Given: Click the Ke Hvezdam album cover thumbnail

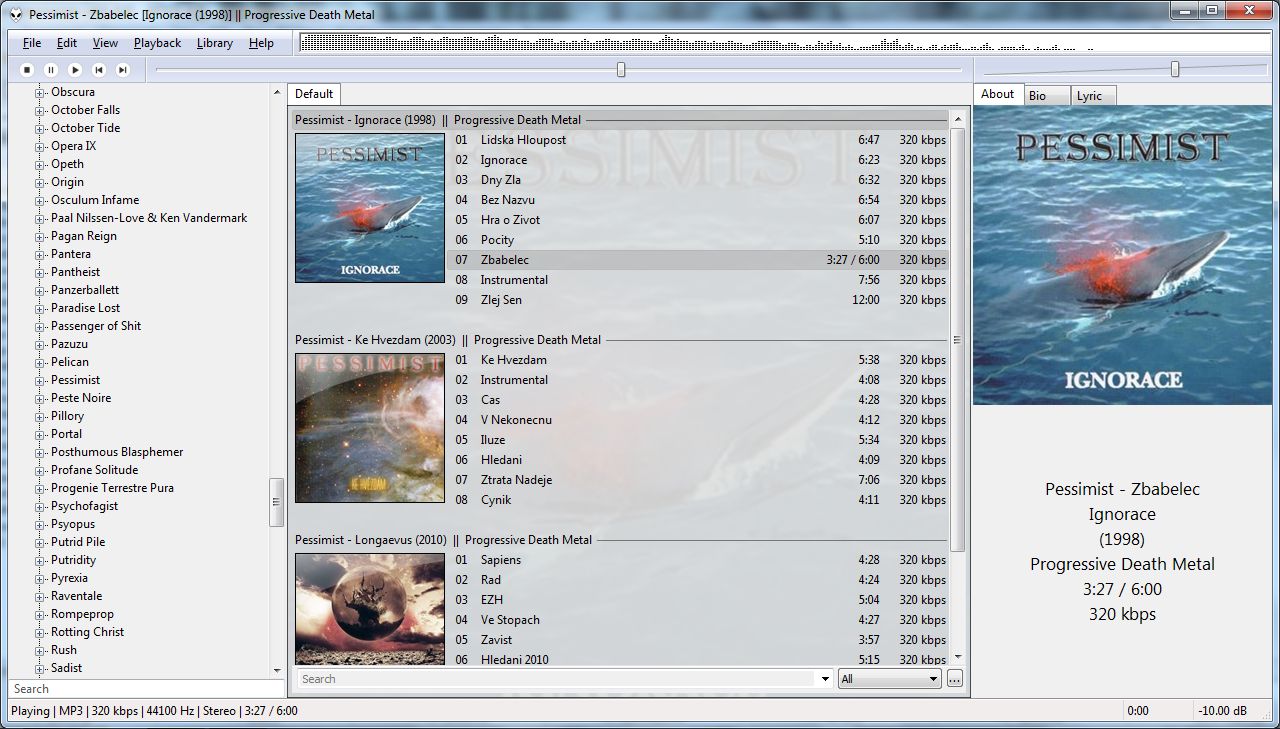Looking at the screenshot, I should (370, 428).
